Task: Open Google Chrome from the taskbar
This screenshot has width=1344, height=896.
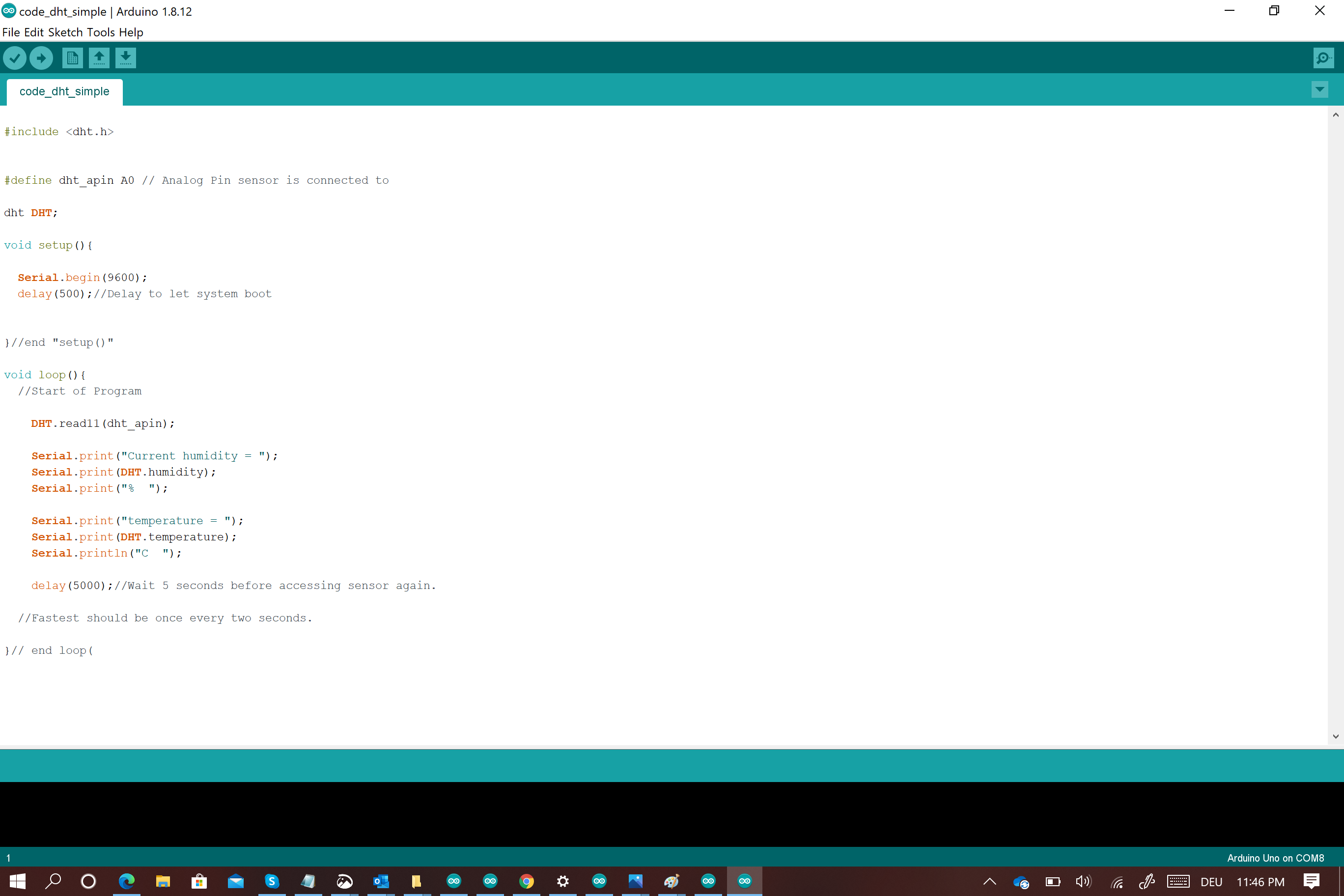Action: [x=526, y=881]
